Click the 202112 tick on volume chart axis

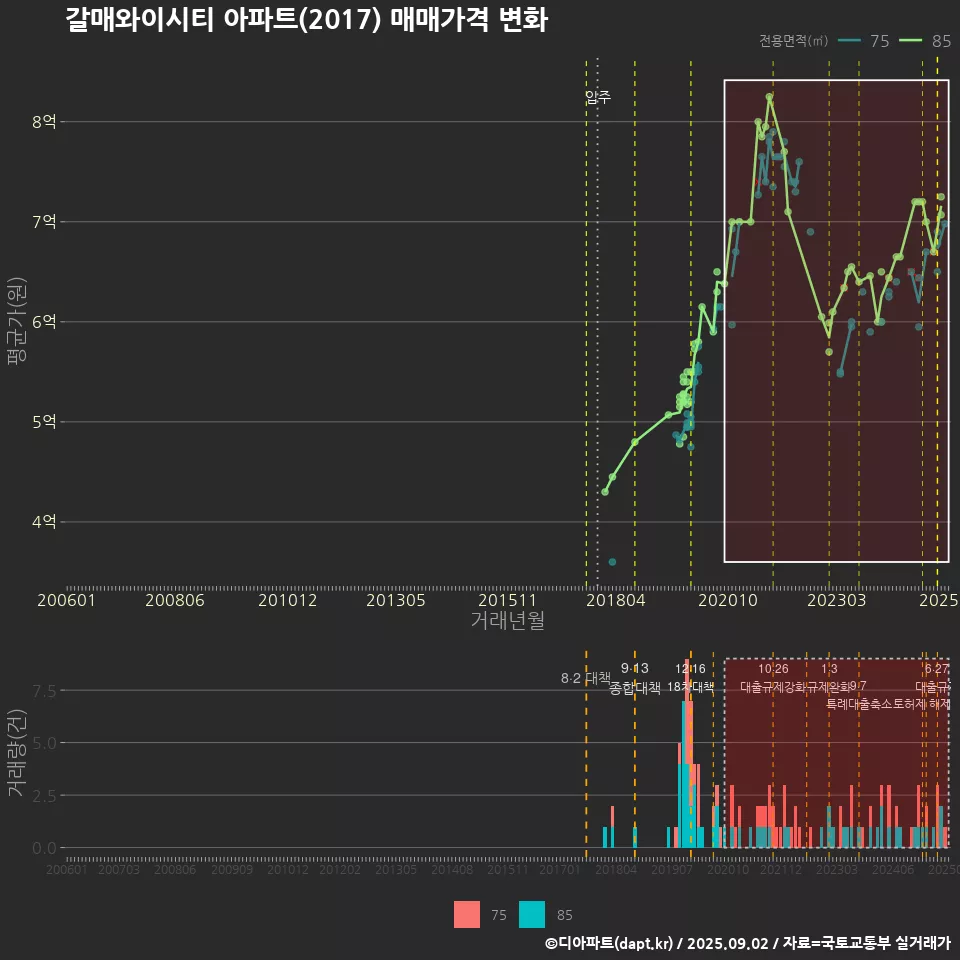click(781, 869)
